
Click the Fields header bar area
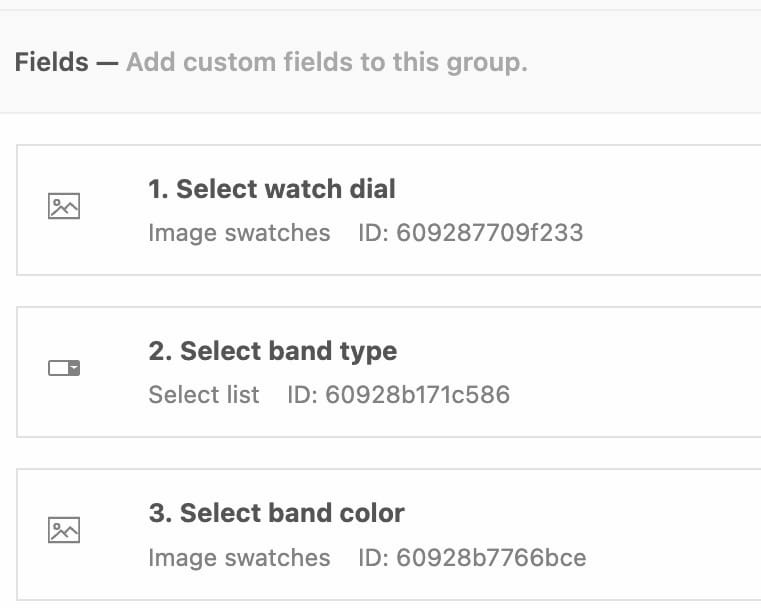coord(380,62)
